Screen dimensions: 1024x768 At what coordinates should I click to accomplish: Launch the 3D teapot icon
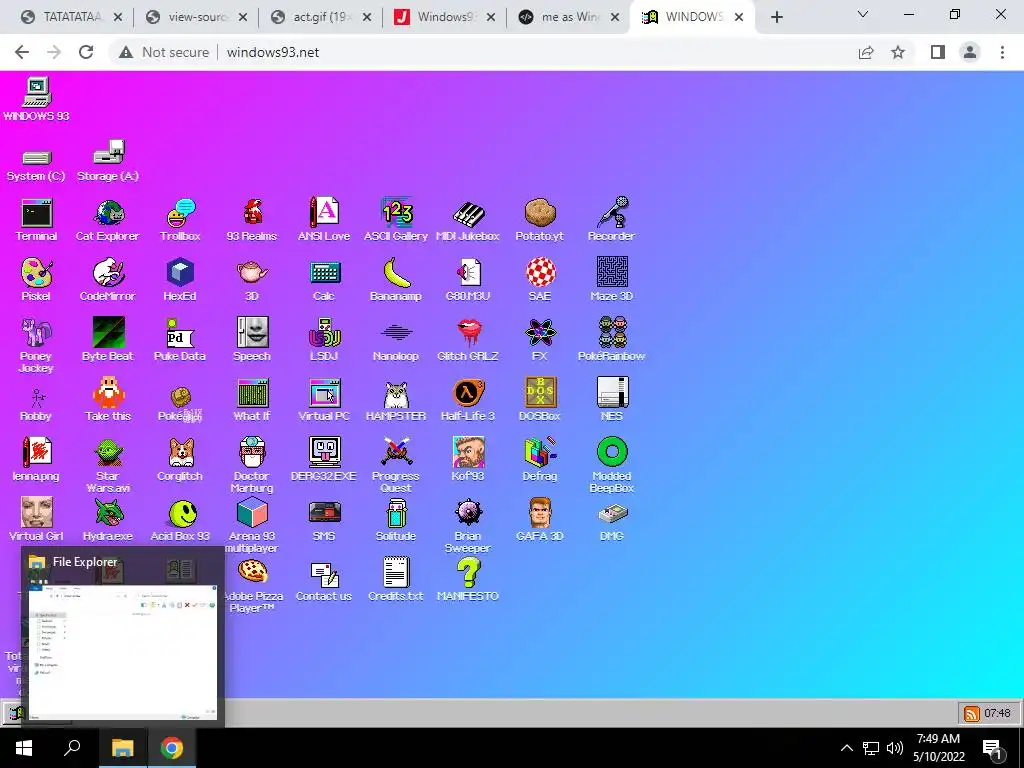coord(252,280)
